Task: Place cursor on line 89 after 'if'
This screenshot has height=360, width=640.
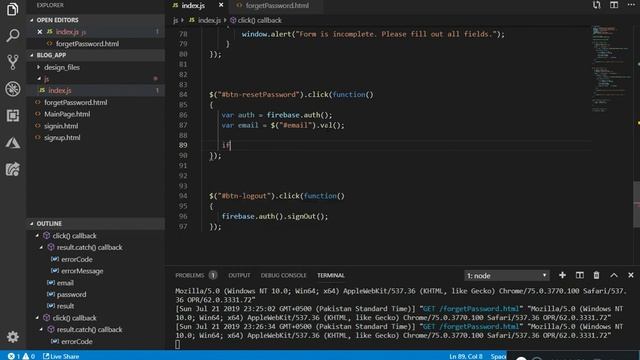Action: pyautogui.click(x=231, y=145)
